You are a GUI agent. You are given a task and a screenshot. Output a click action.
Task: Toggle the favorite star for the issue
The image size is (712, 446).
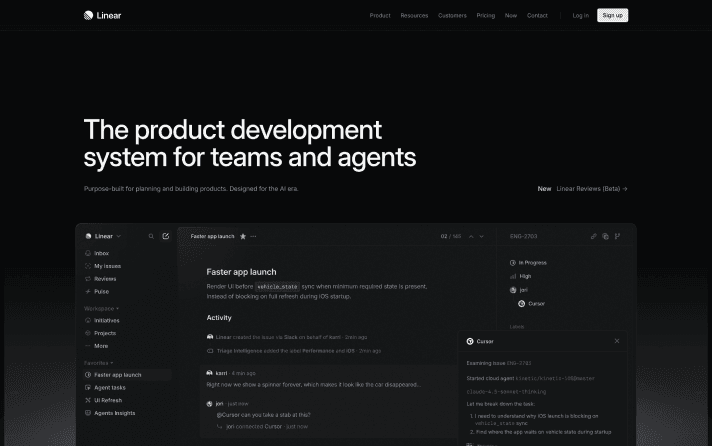243,236
